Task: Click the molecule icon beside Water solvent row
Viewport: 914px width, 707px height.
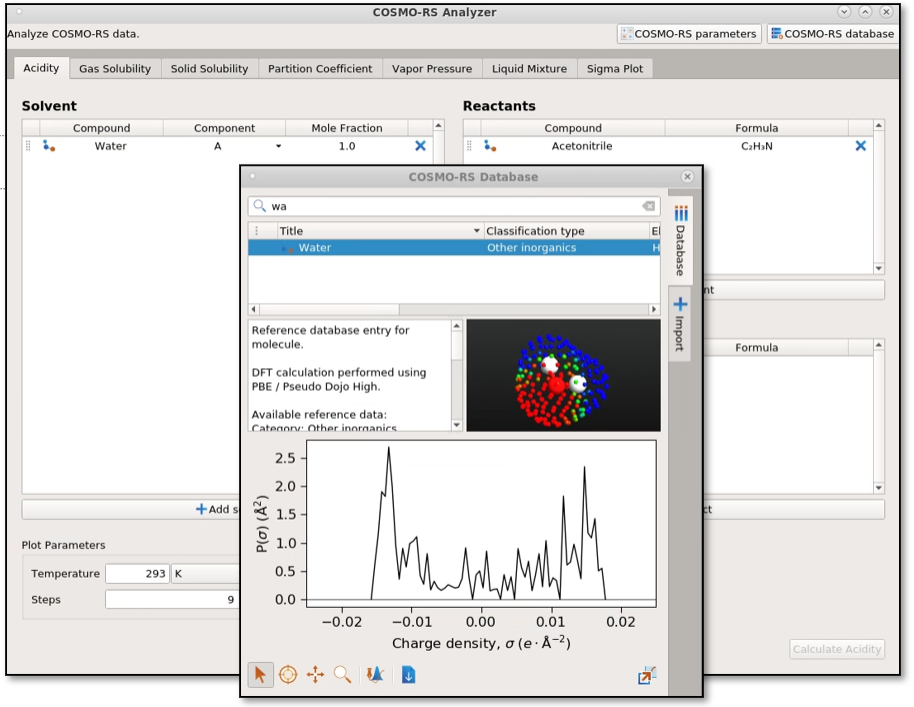Action: pos(49,146)
